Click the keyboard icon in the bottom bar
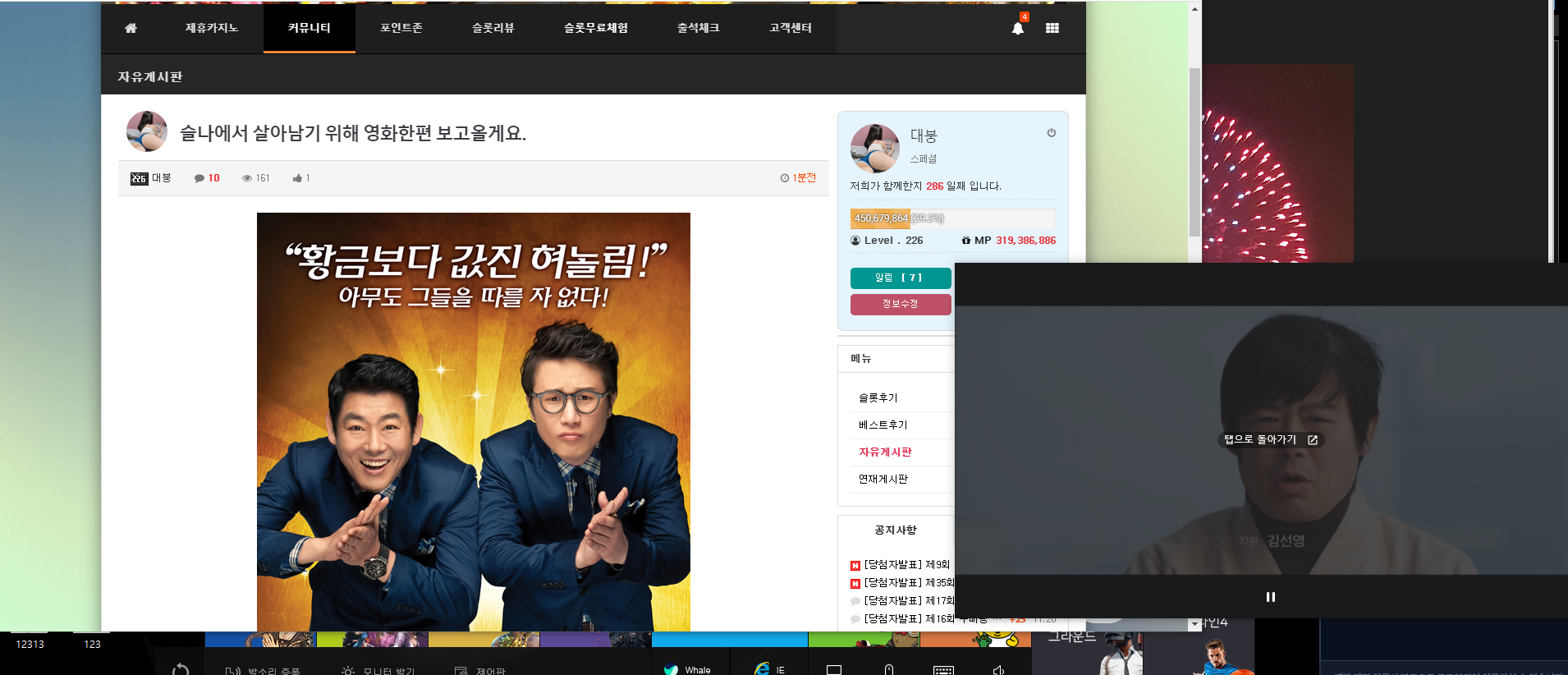This screenshot has height=675, width=1568. click(943, 670)
